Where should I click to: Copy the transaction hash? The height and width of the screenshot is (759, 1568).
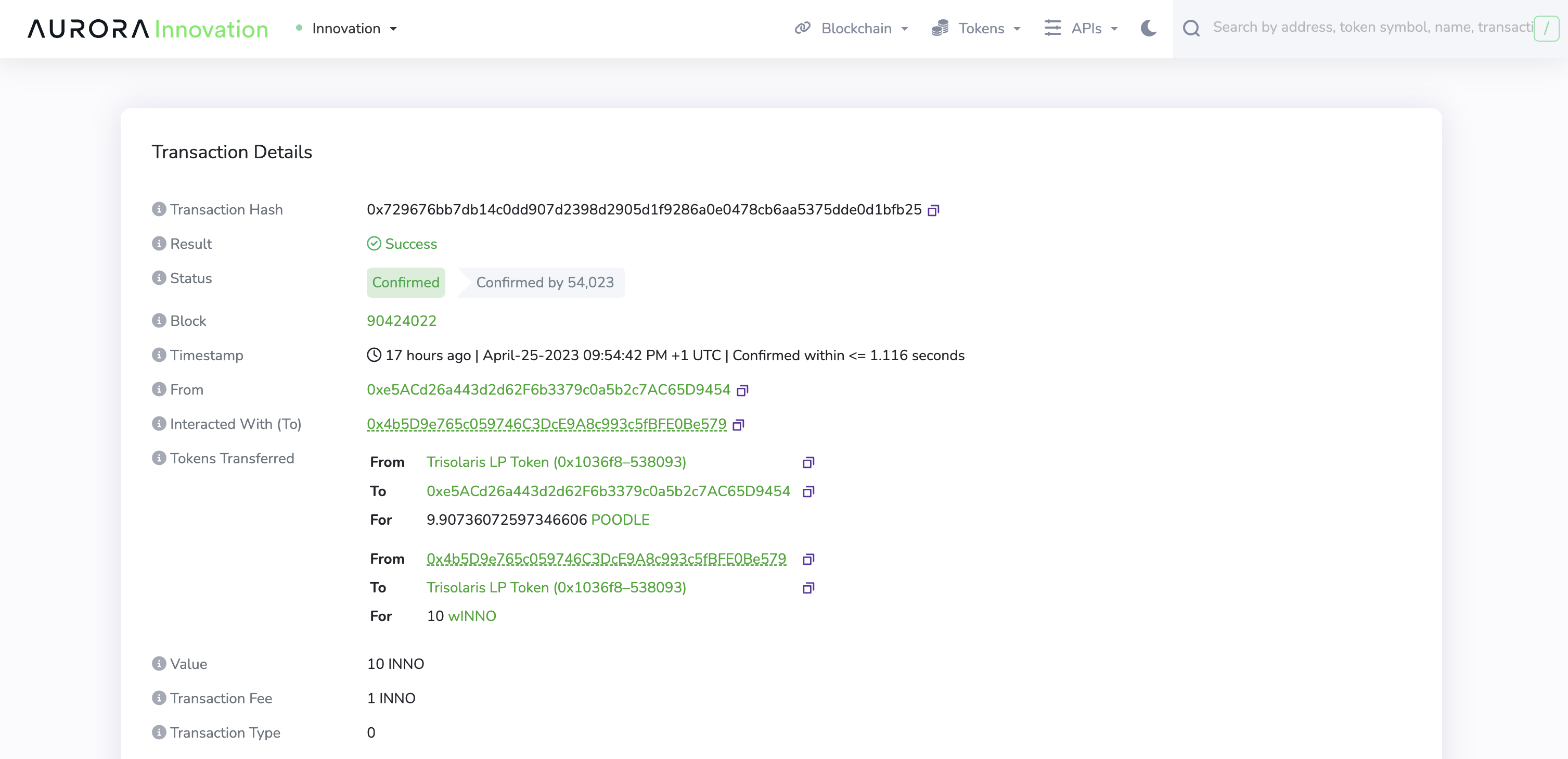(x=933, y=210)
